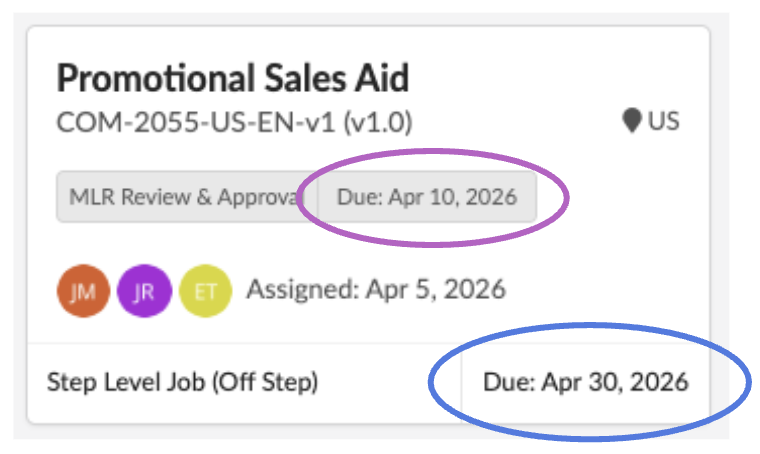Click the US country label

click(664, 122)
